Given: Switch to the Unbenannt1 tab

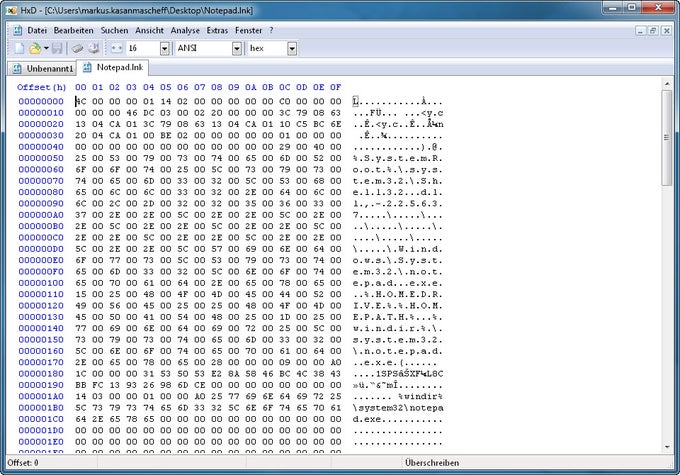Looking at the screenshot, I should tap(42, 69).
